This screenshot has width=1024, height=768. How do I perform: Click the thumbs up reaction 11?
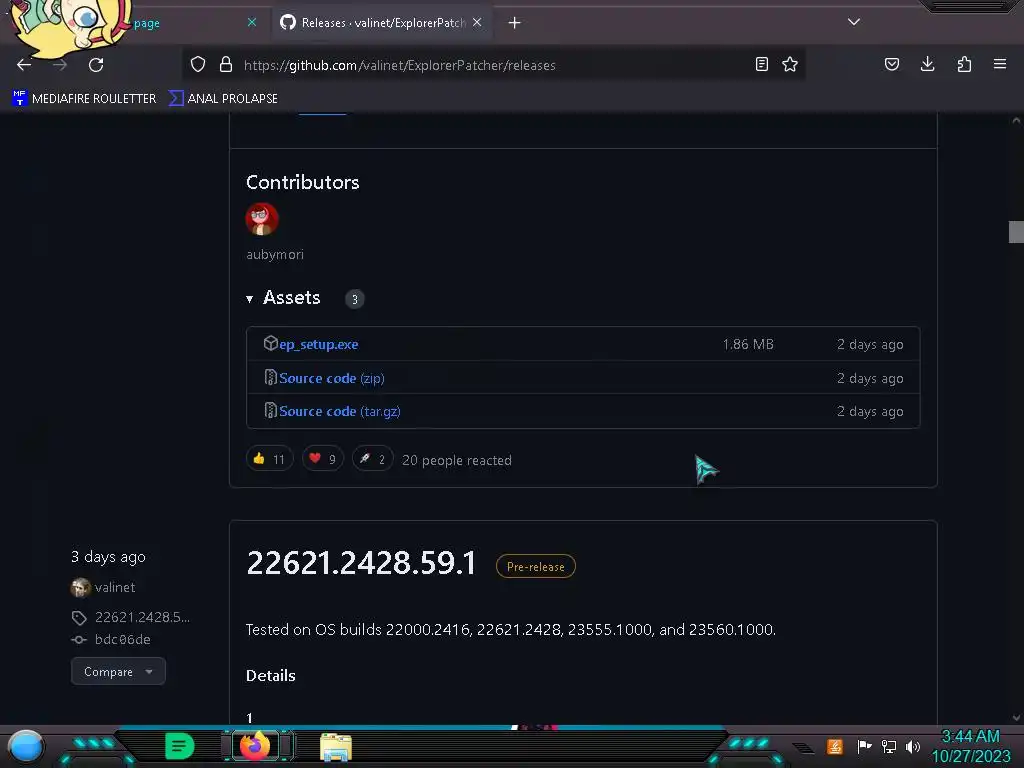point(270,459)
